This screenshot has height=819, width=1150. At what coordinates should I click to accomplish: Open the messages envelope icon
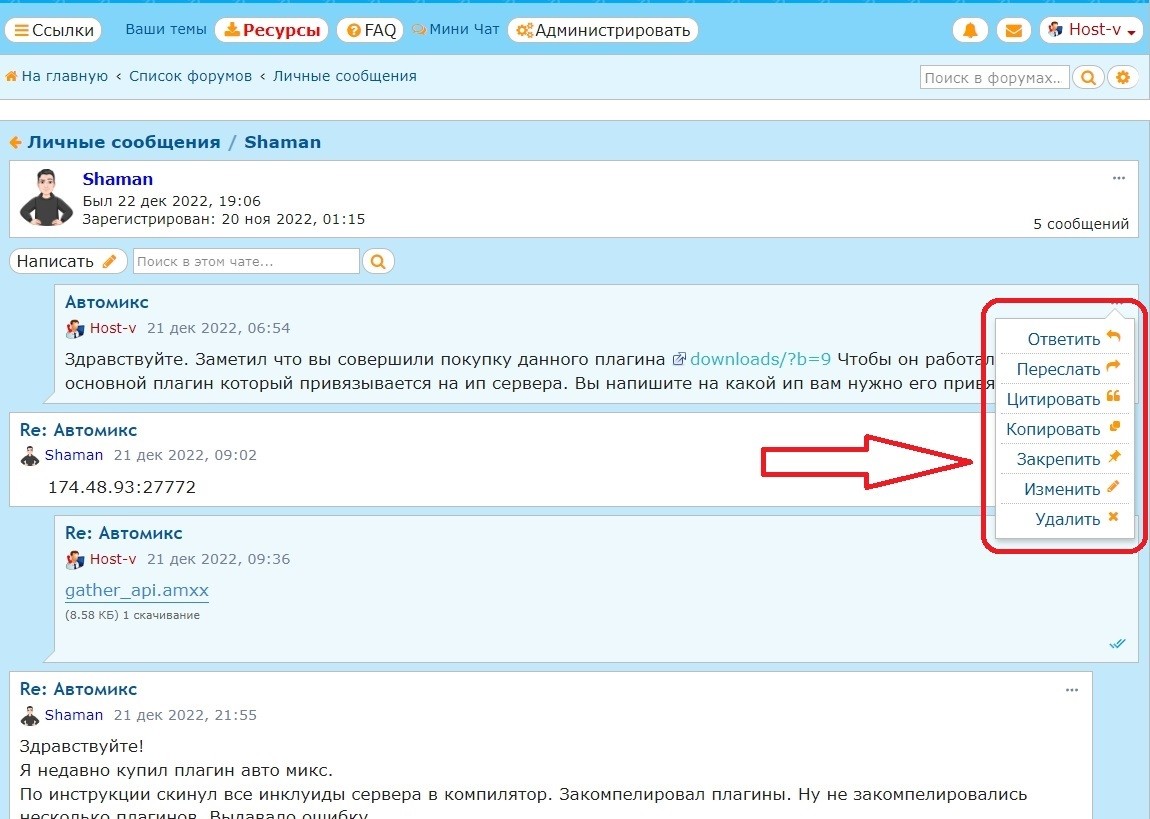point(1013,30)
